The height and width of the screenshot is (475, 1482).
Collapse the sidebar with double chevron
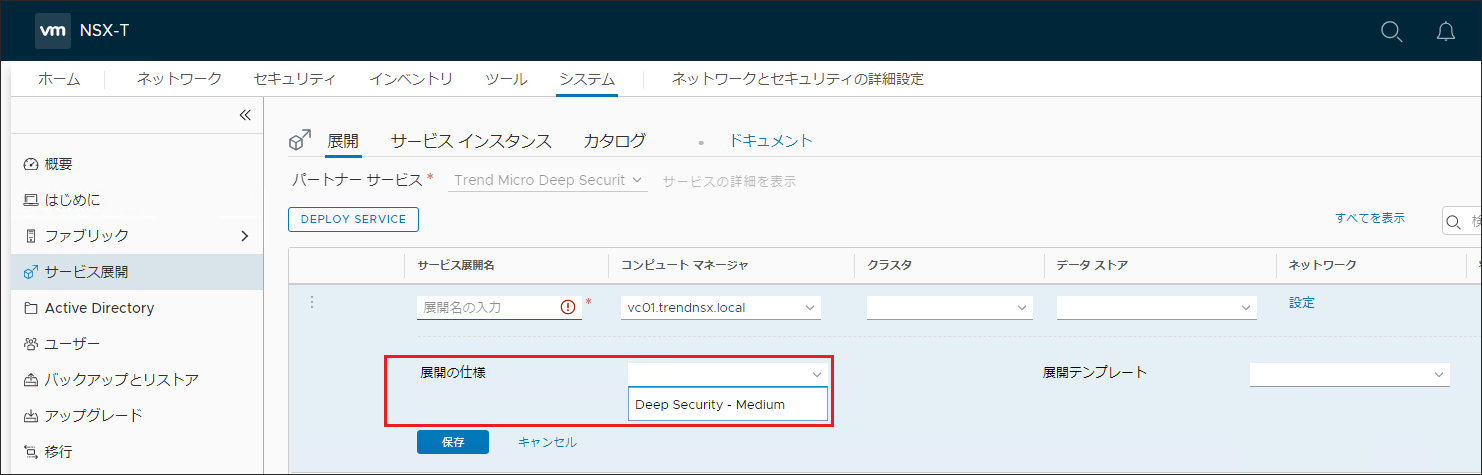point(244,115)
